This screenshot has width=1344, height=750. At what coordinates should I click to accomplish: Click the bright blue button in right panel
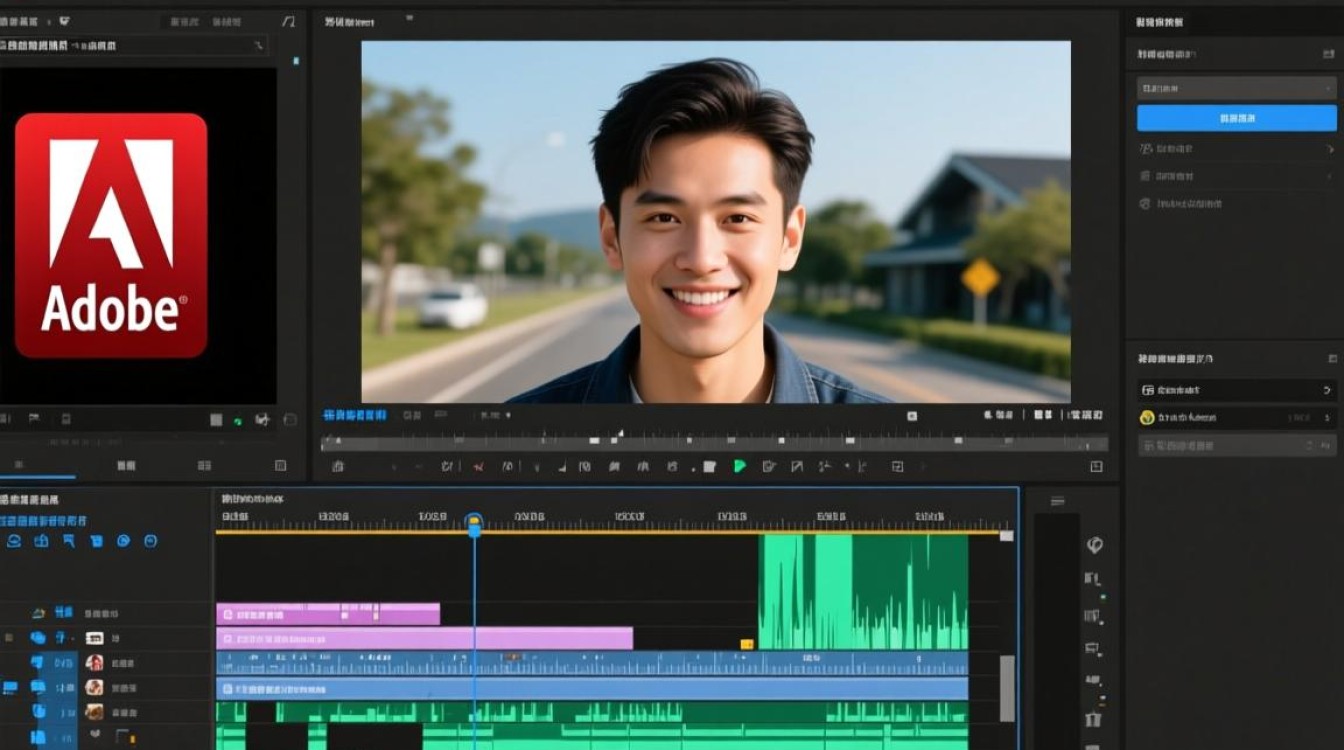[1236, 118]
